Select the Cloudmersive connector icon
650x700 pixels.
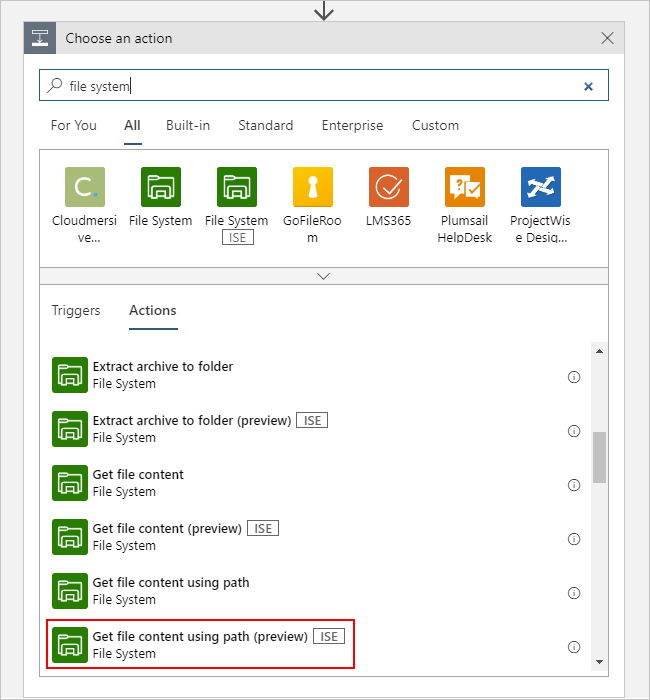[85, 187]
